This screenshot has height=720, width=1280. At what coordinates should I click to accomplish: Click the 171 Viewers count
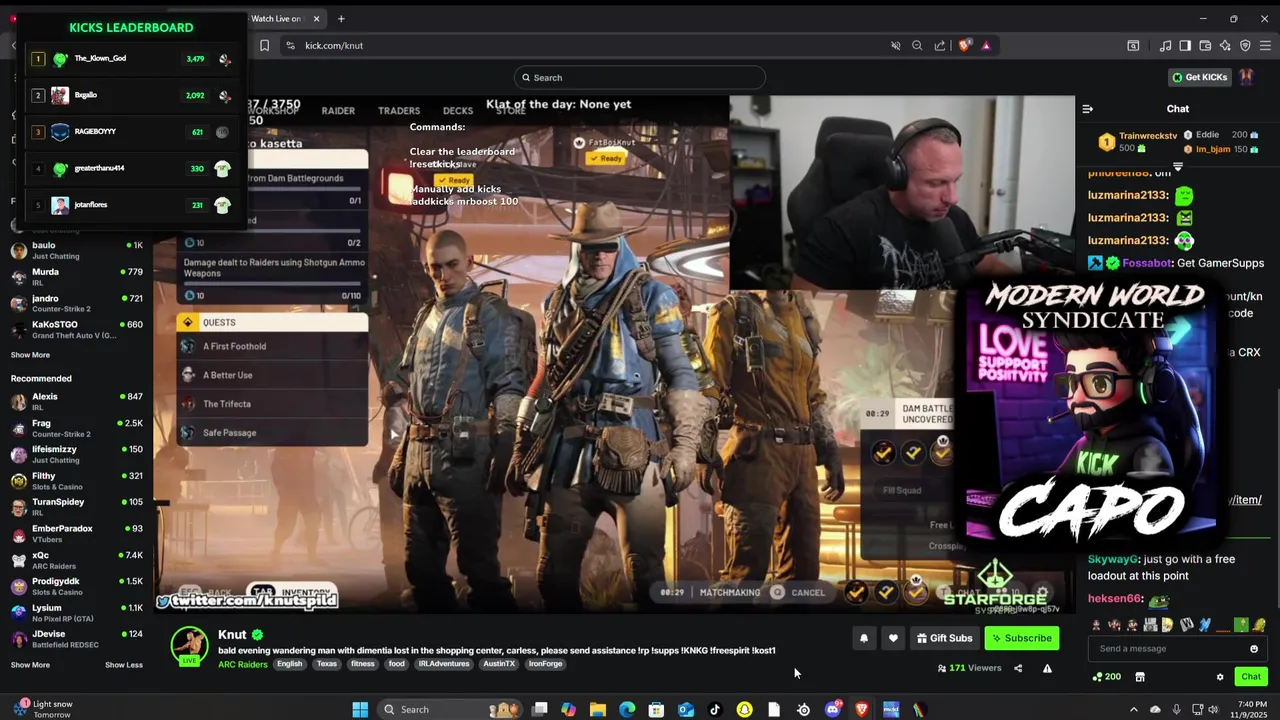tap(969, 668)
